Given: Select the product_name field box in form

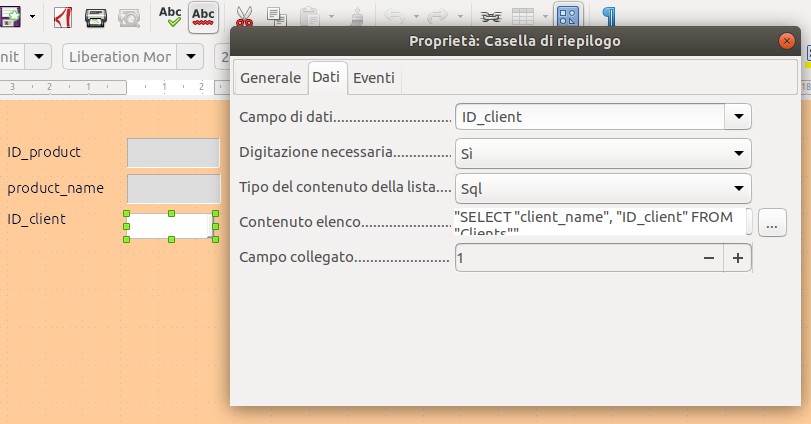Looking at the screenshot, I should point(173,188).
